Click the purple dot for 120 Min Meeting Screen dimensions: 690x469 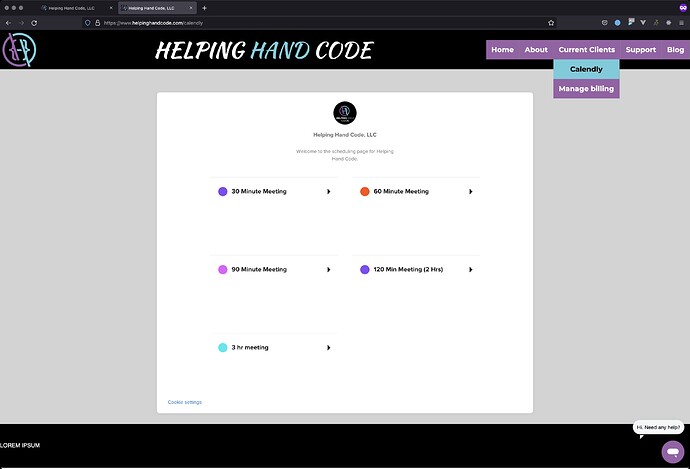click(x=365, y=269)
